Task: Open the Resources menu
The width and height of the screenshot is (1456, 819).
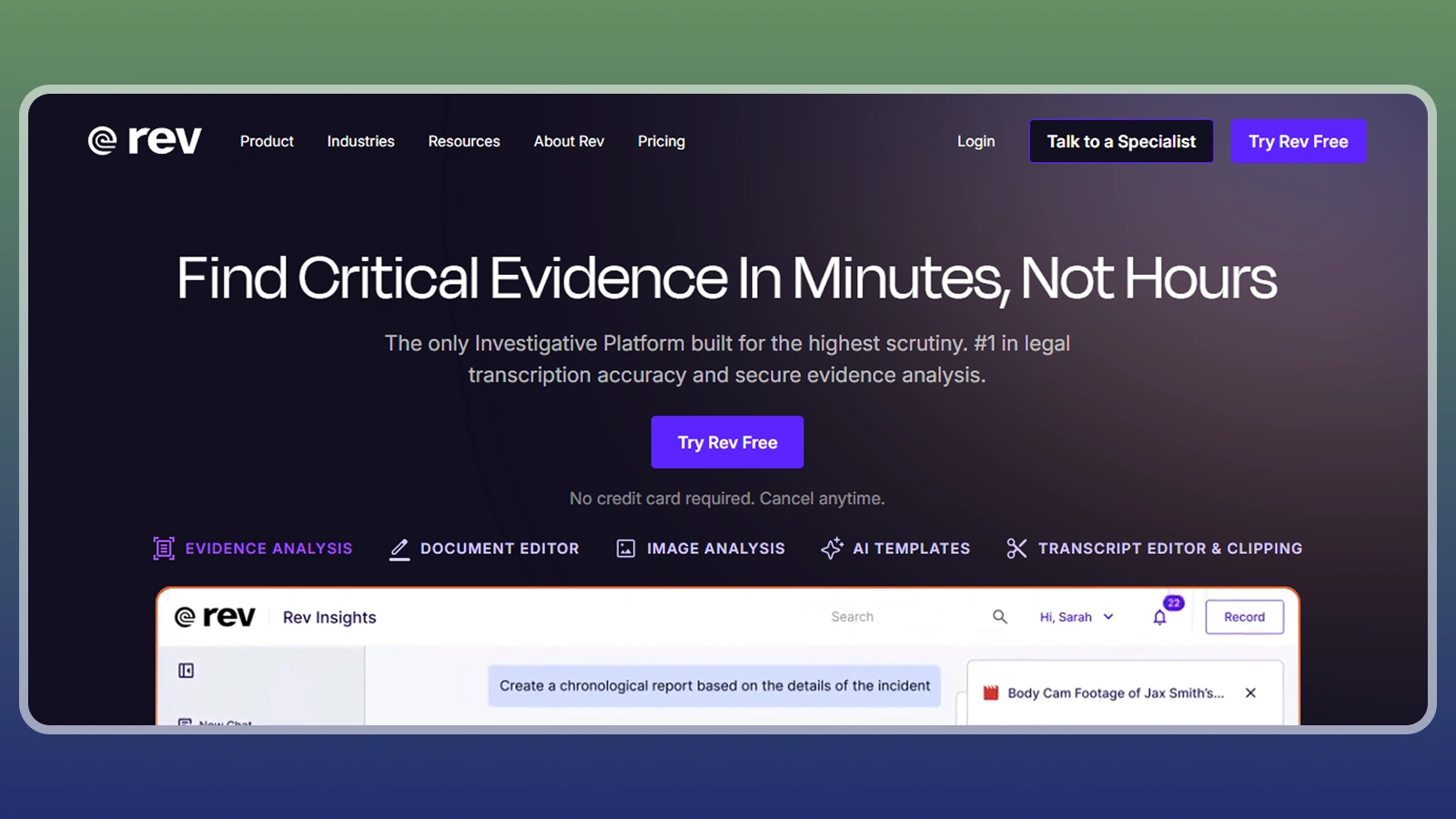Action: (x=464, y=141)
